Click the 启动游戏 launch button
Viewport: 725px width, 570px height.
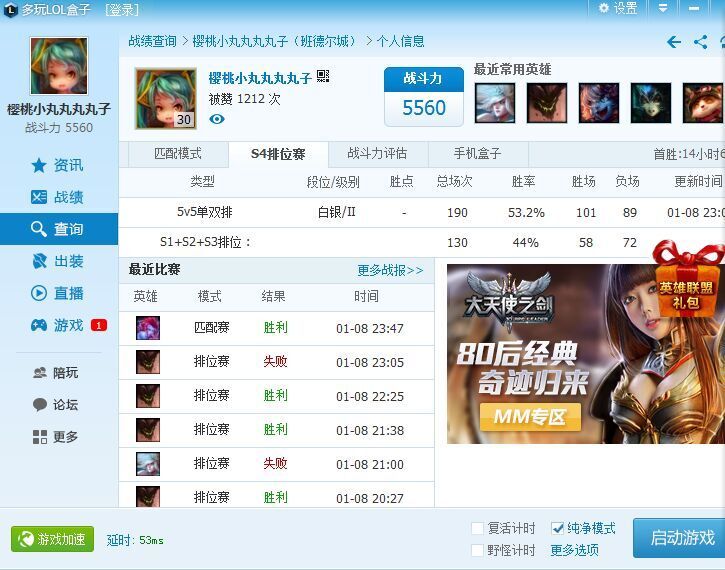tap(679, 538)
